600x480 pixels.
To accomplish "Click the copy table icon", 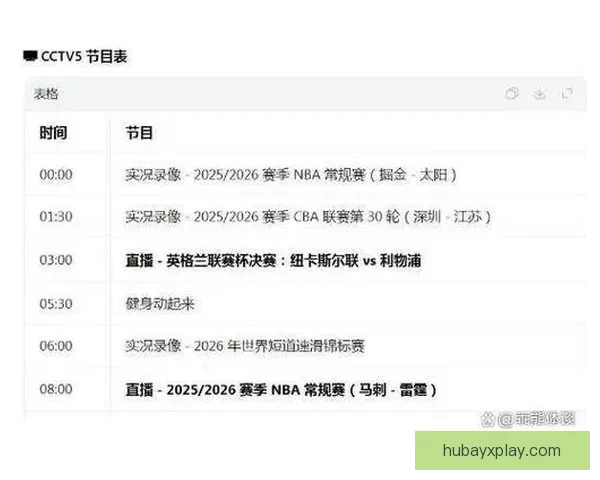I will (512, 93).
